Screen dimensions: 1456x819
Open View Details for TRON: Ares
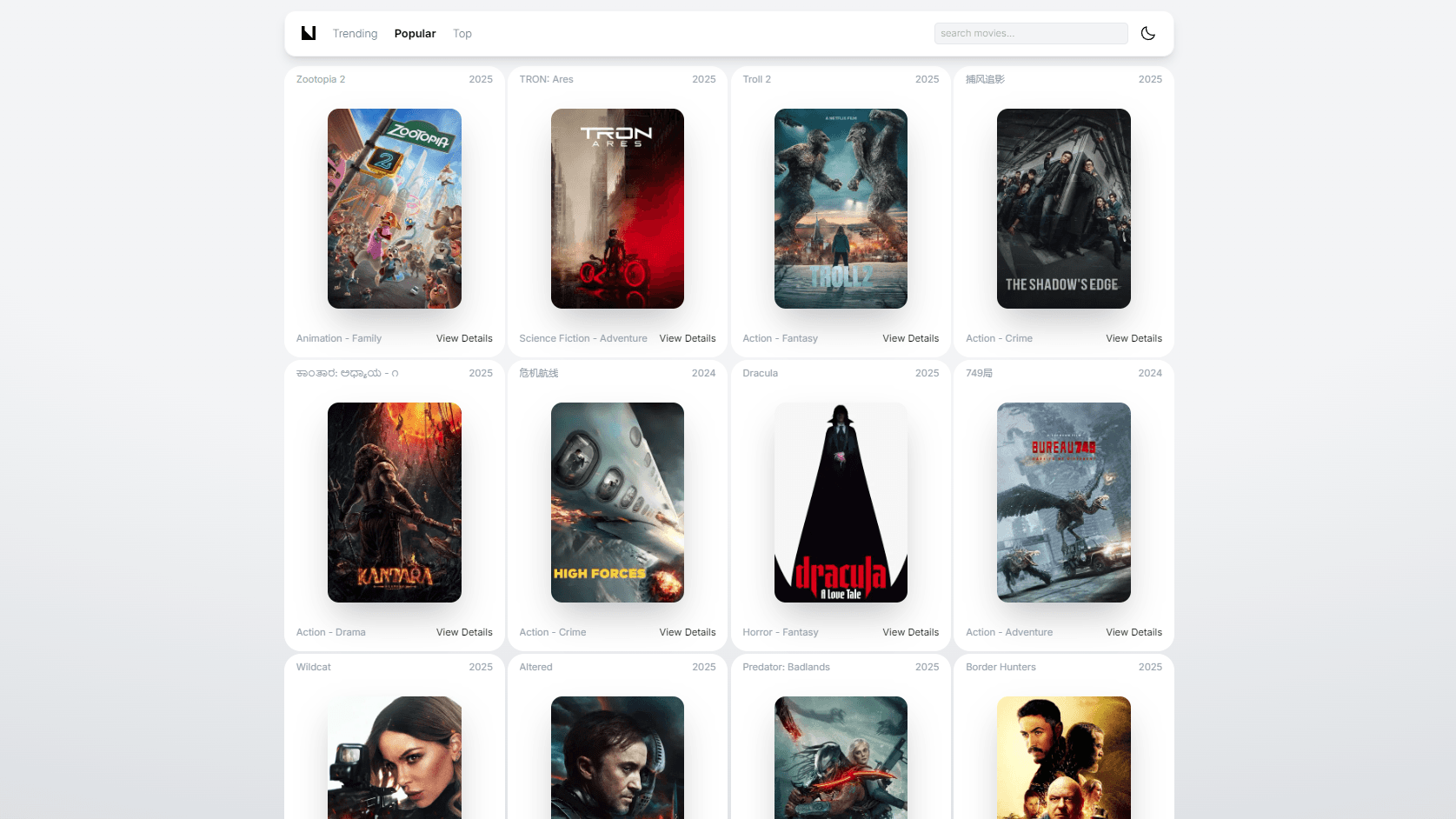click(687, 338)
